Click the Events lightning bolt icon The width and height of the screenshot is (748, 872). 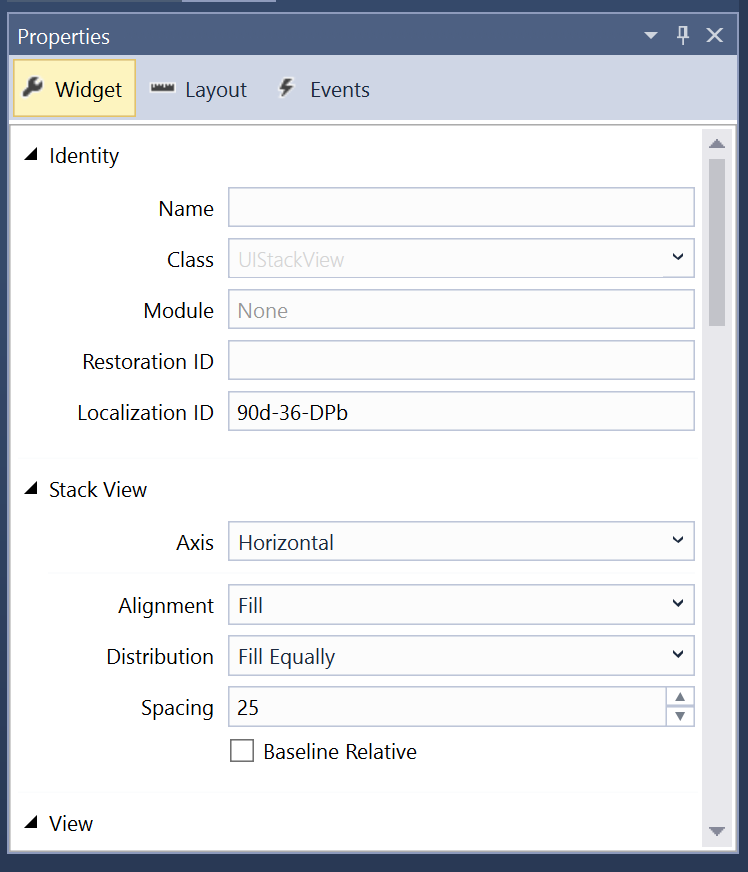click(286, 88)
